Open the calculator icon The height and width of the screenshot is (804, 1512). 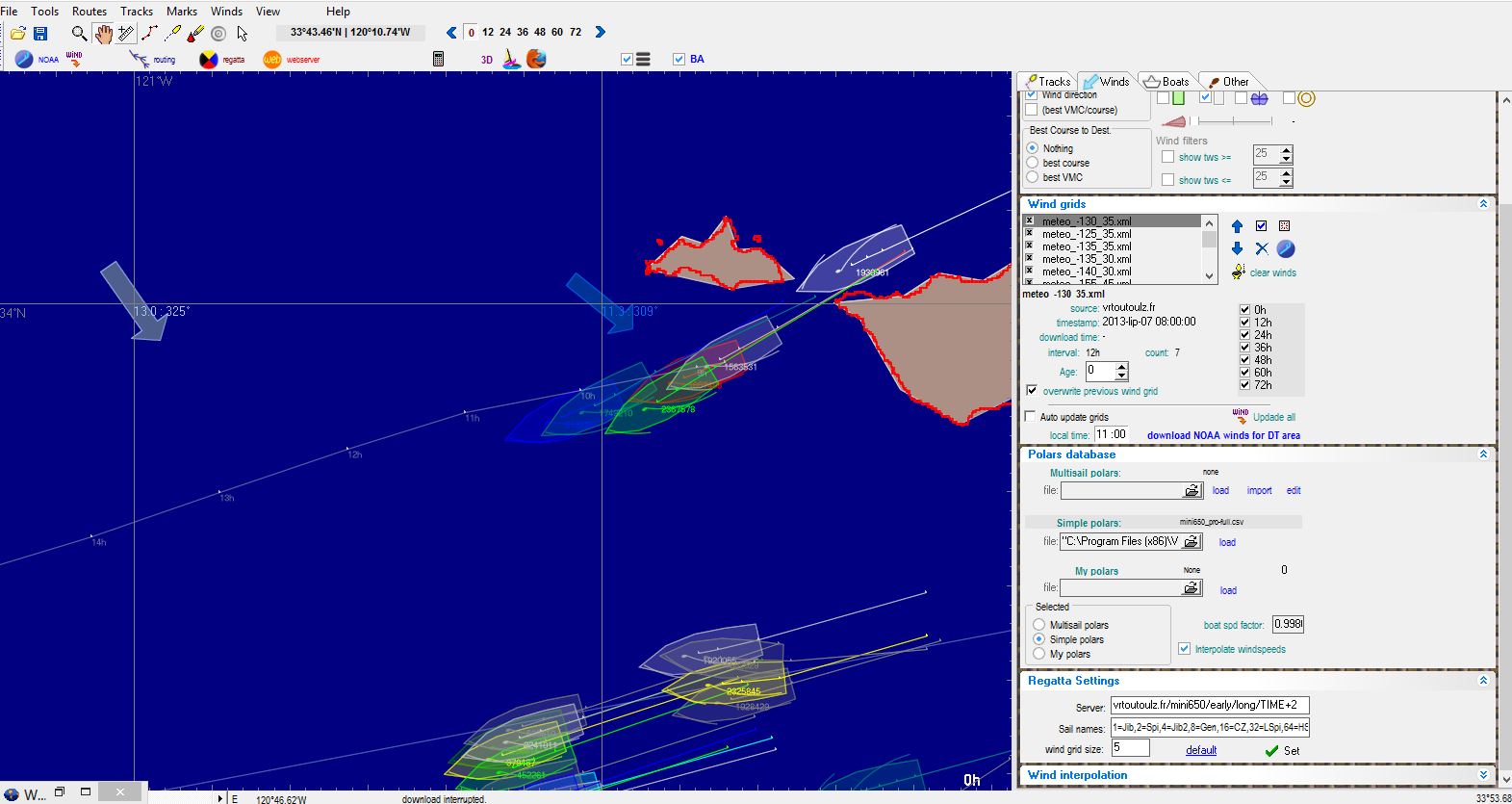coord(438,59)
